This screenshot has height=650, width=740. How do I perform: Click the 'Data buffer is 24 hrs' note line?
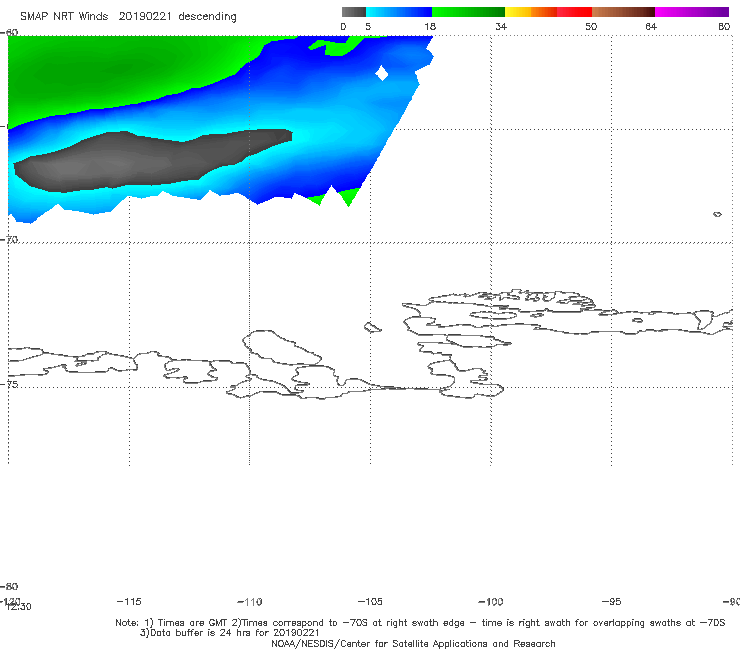click(x=230, y=633)
